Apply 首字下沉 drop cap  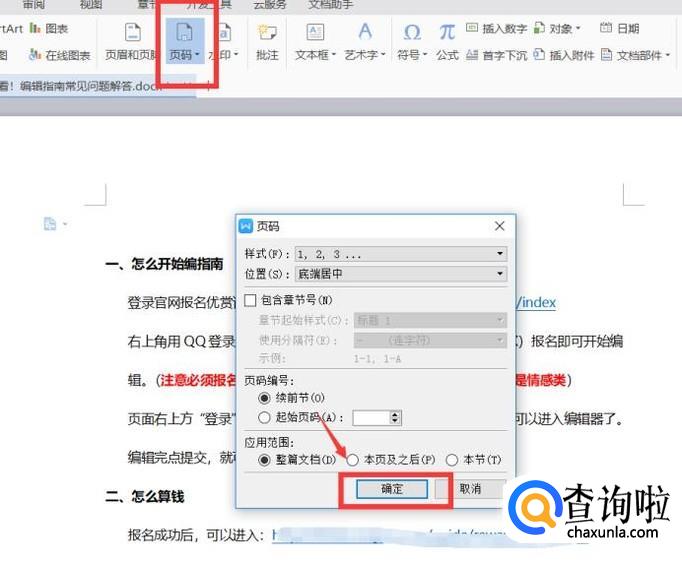pos(496,55)
